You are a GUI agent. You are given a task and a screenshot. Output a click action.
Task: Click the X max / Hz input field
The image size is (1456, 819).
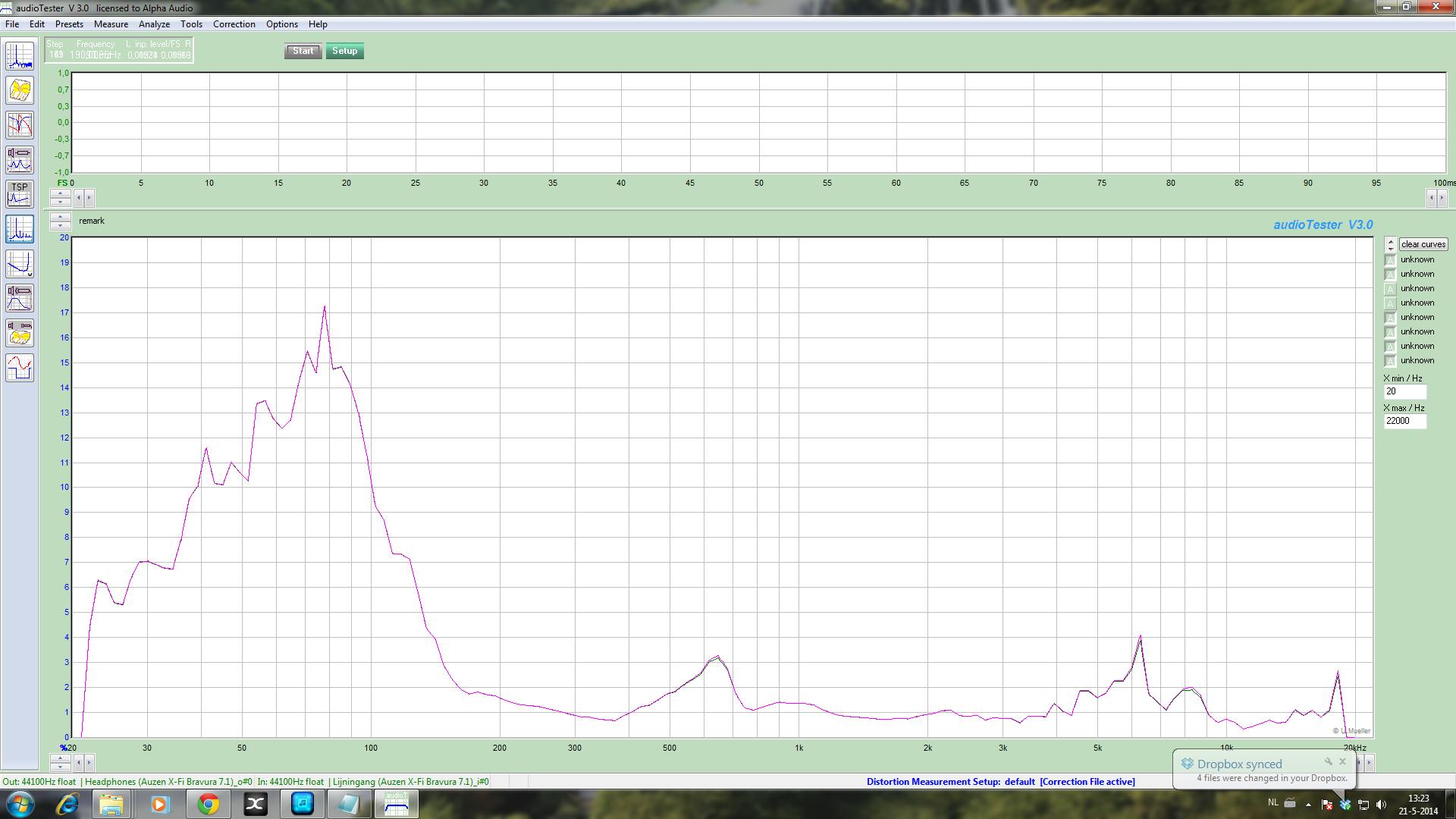(x=1404, y=421)
